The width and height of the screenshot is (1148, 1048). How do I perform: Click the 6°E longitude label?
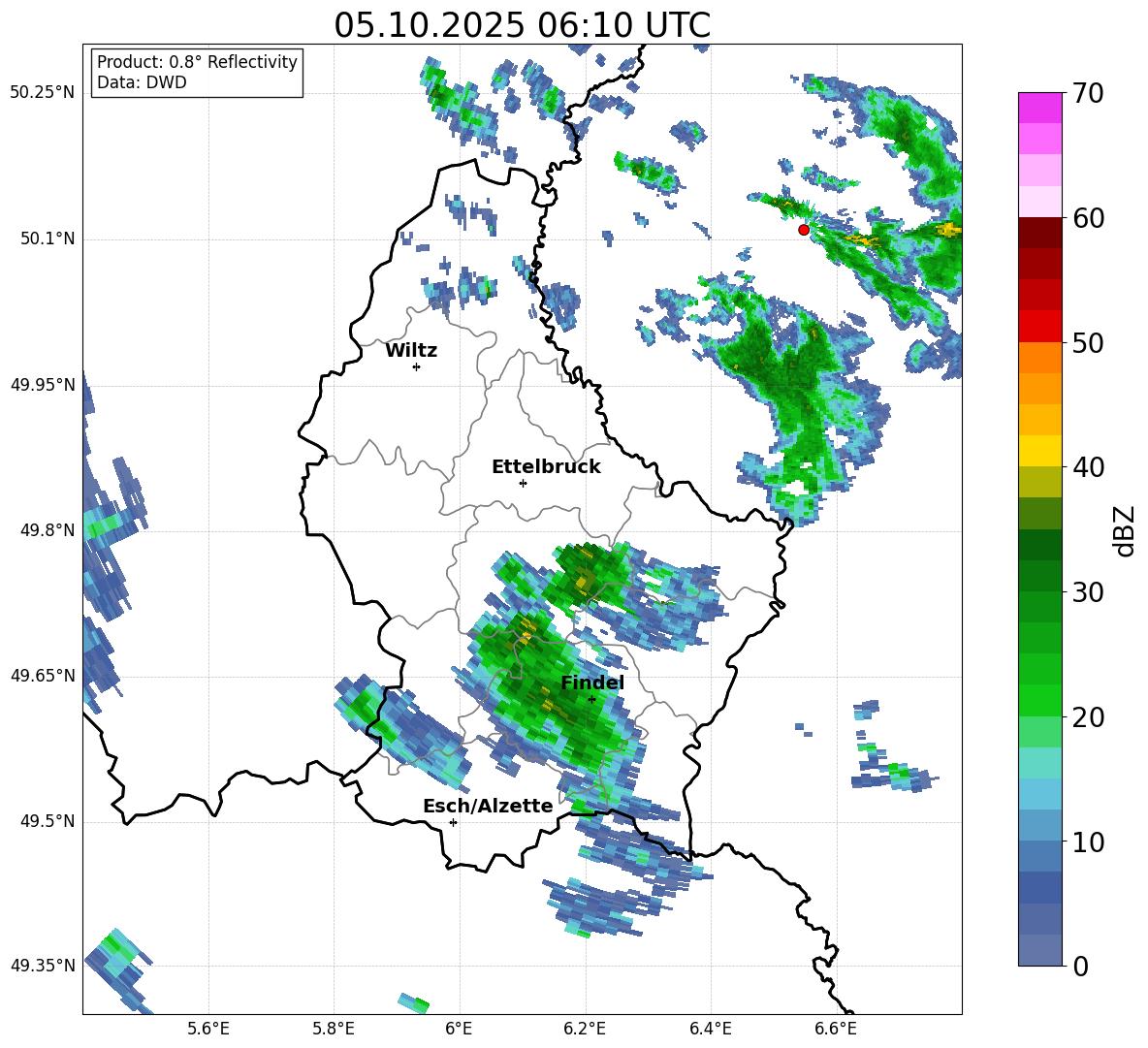pyautogui.click(x=459, y=1029)
